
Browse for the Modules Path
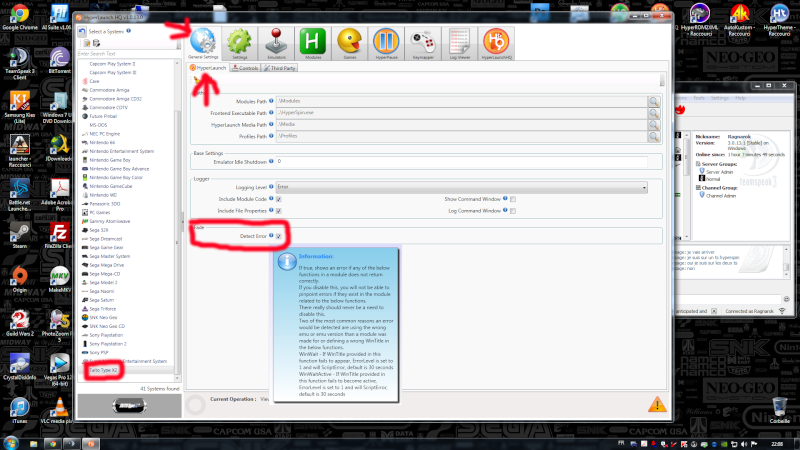654,102
